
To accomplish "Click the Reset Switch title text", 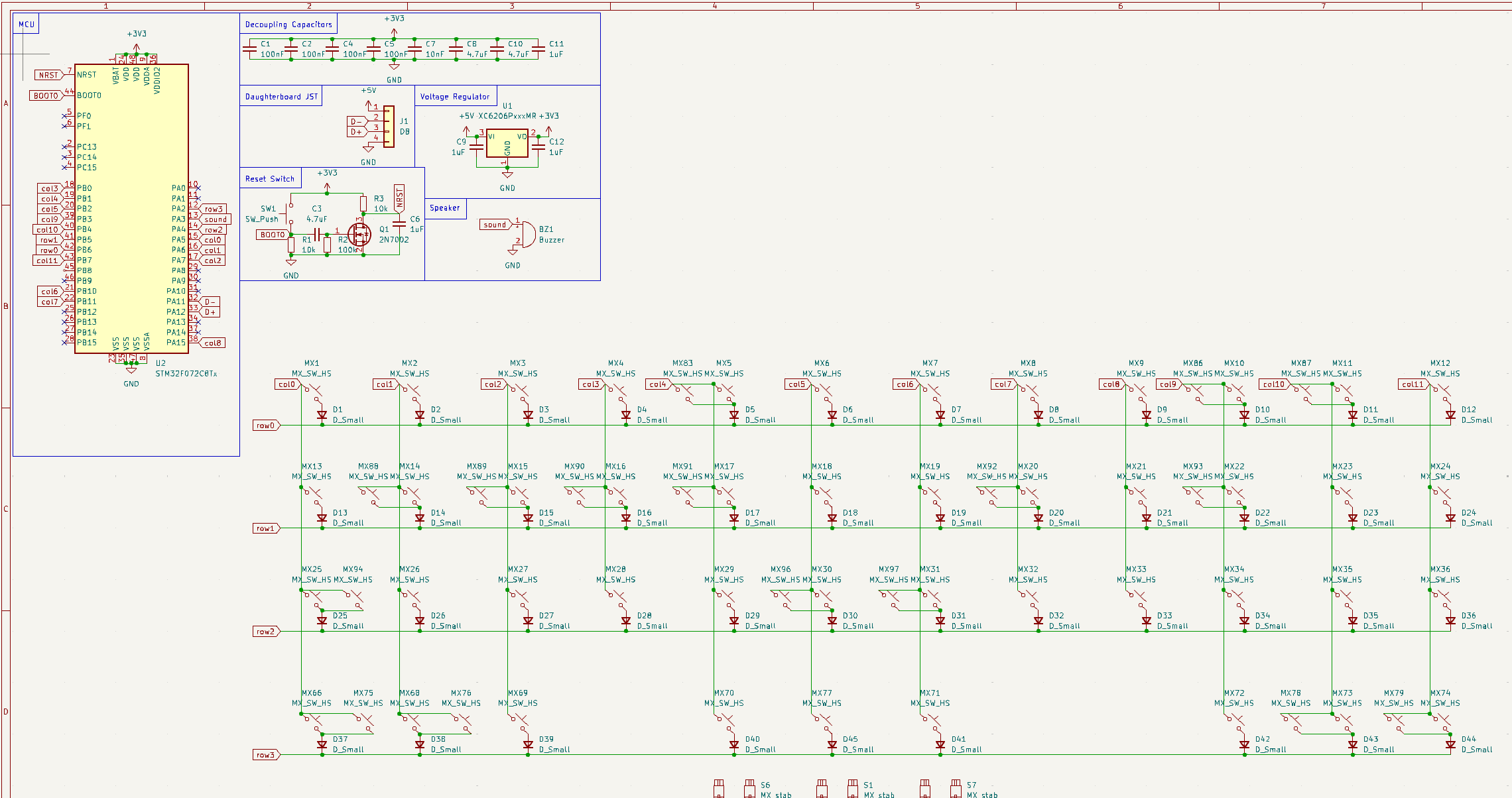I will 269,179.
